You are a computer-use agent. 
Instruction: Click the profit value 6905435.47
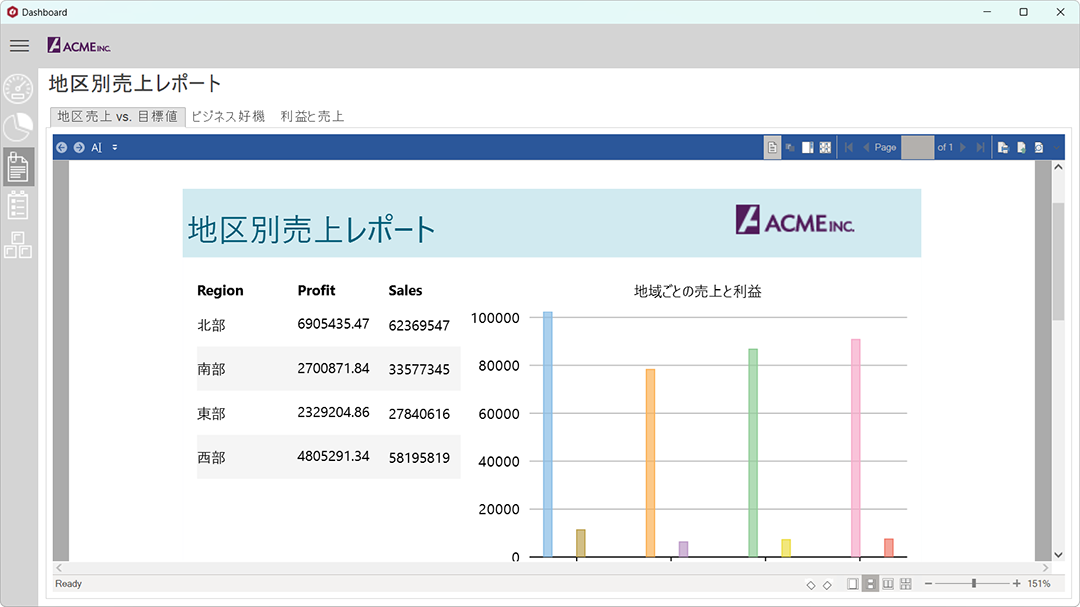(333, 324)
